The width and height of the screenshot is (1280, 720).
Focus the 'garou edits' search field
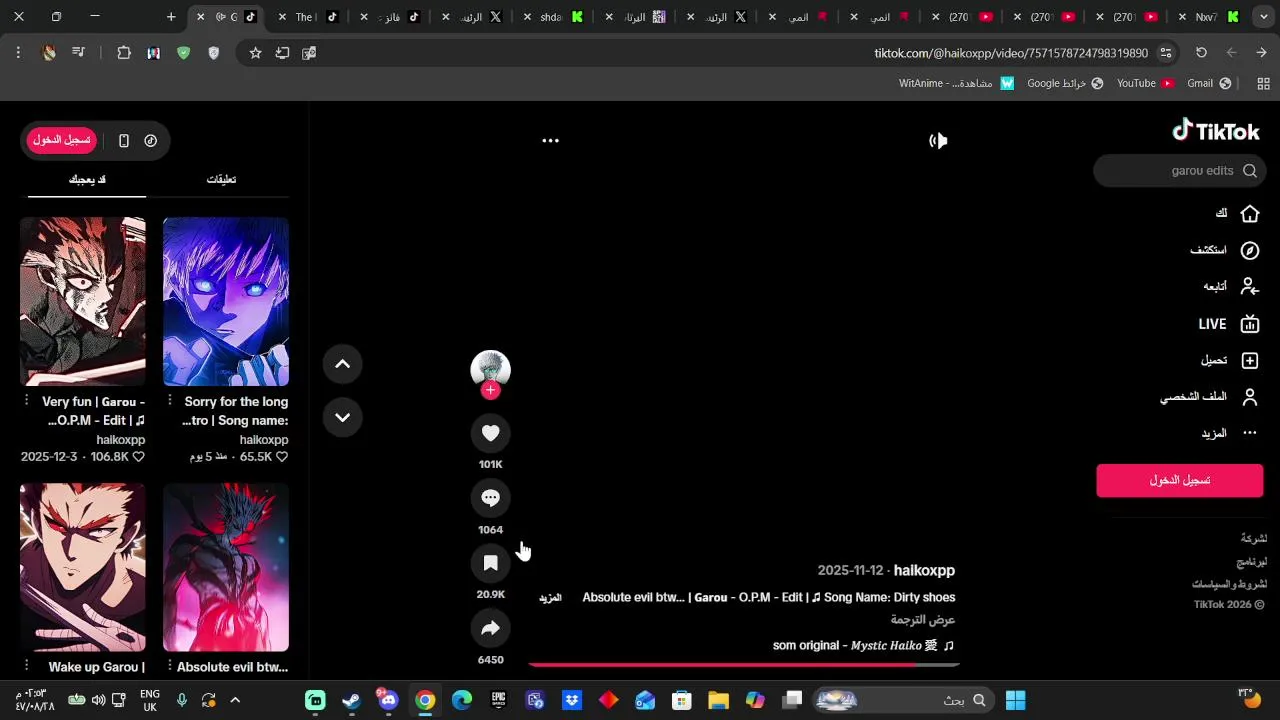[x=1180, y=171]
